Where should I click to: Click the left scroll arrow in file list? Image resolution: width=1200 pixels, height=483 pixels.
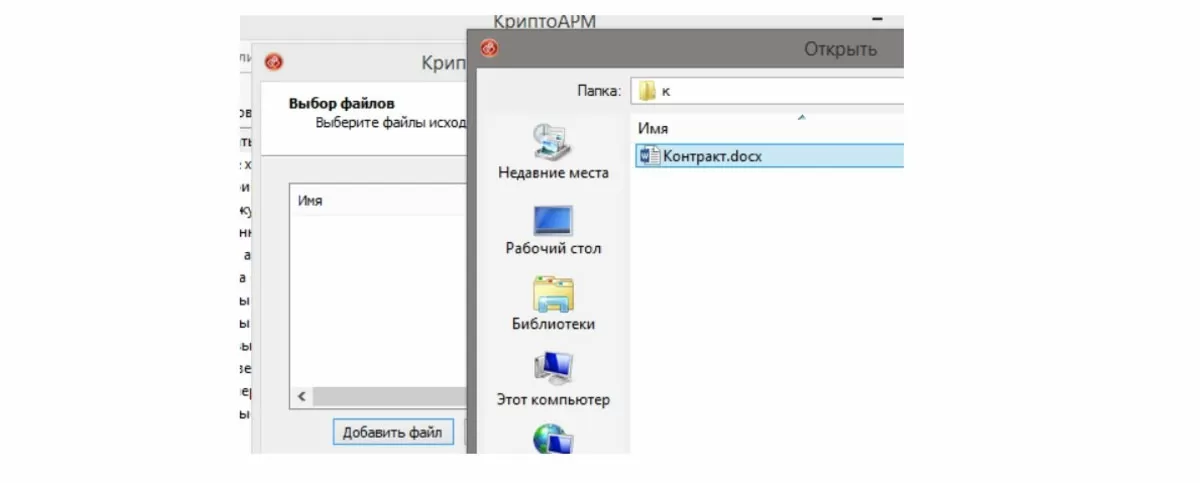tap(302, 397)
